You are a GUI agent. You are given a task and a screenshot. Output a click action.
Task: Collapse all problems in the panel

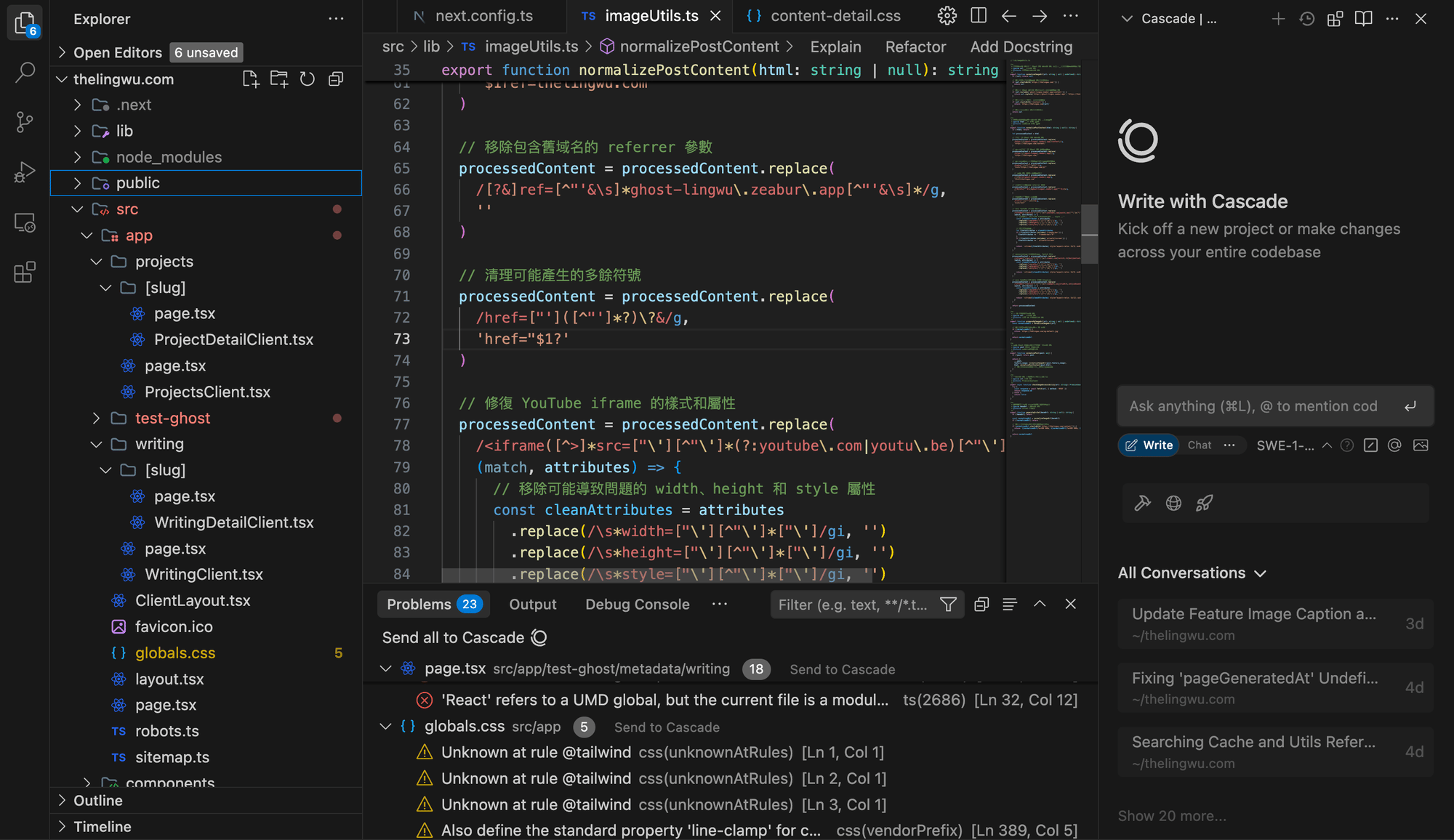click(981, 605)
